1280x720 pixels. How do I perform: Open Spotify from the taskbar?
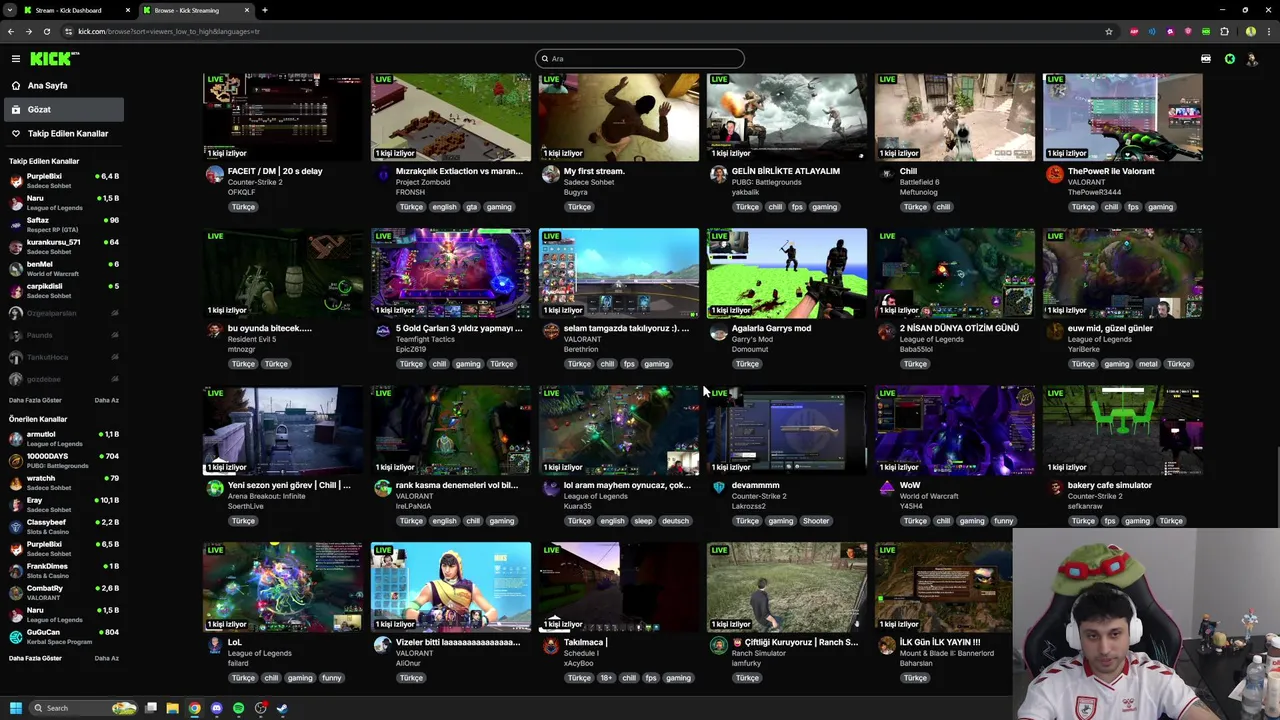pyautogui.click(x=238, y=708)
